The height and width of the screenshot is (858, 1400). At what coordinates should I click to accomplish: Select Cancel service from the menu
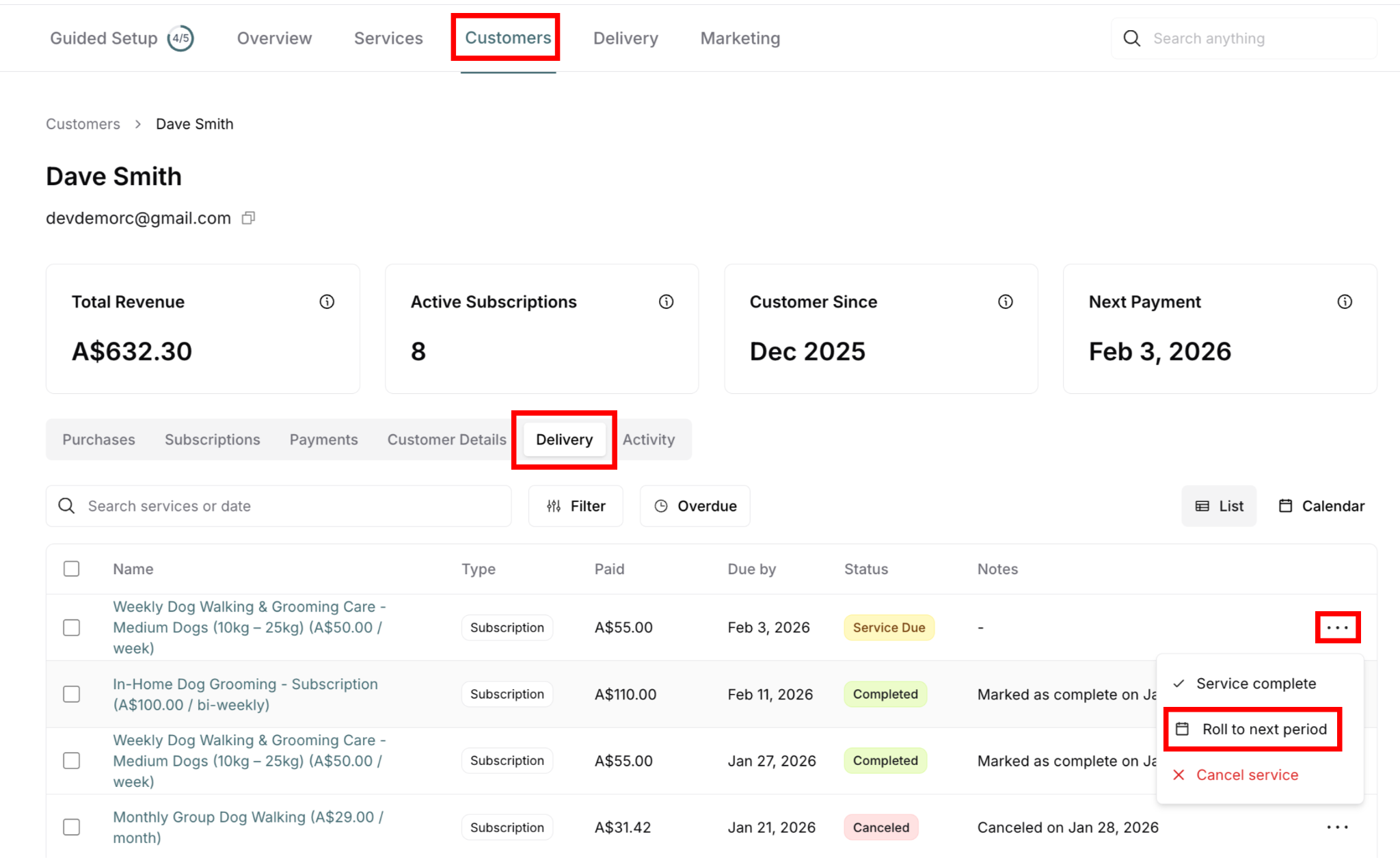[x=1246, y=775]
